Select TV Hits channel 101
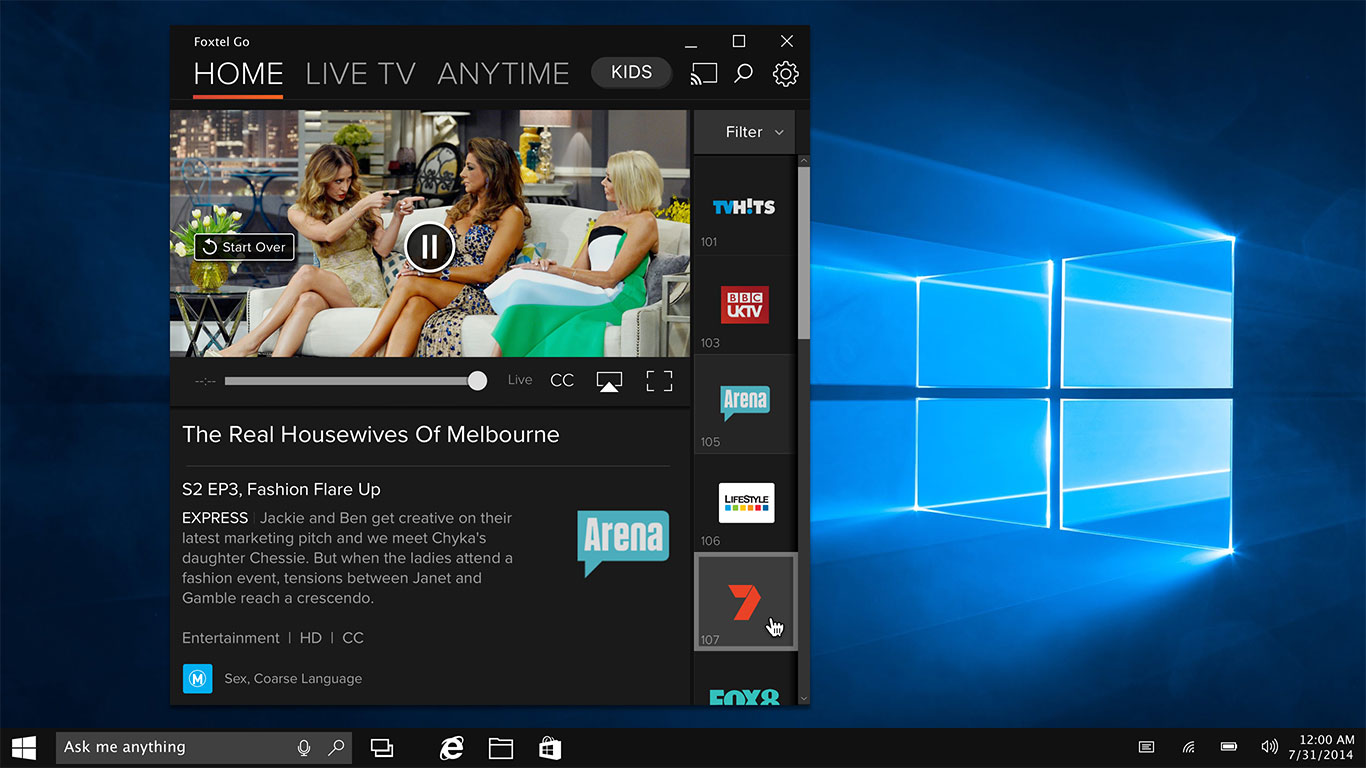 point(744,205)
